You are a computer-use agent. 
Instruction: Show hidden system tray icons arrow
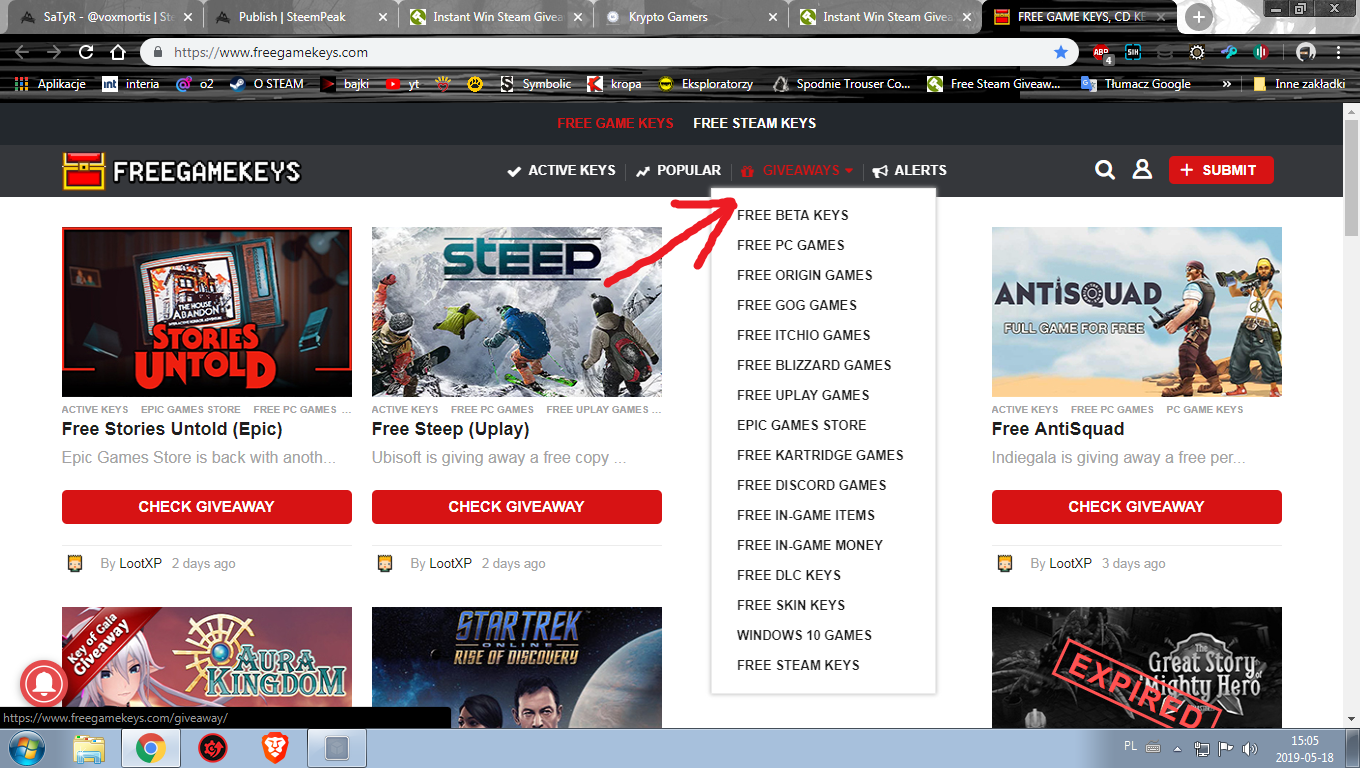click(x=1178, y=749)
